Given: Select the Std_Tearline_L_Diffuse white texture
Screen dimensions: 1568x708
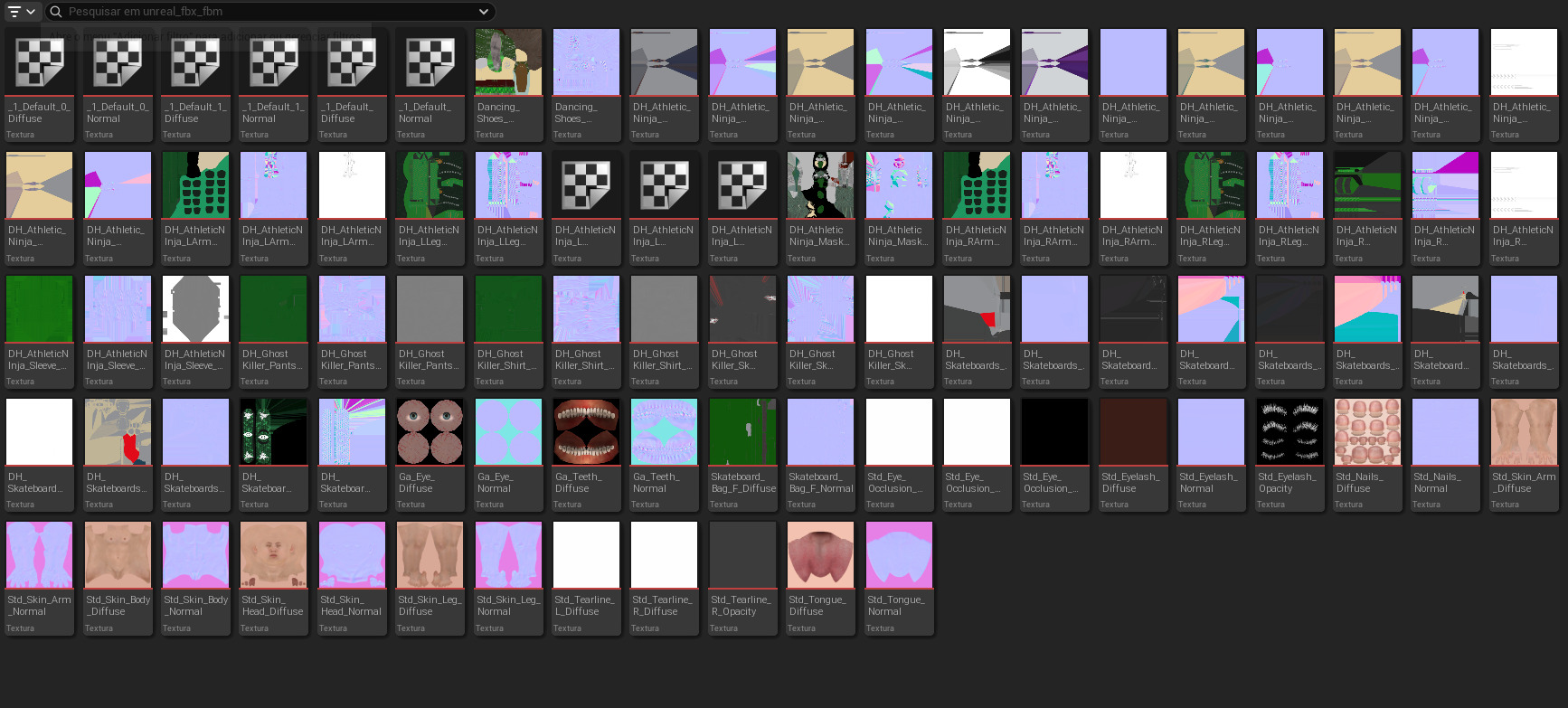Looking at the screenshot, I should pyautogui.click(x=587, y=578).
